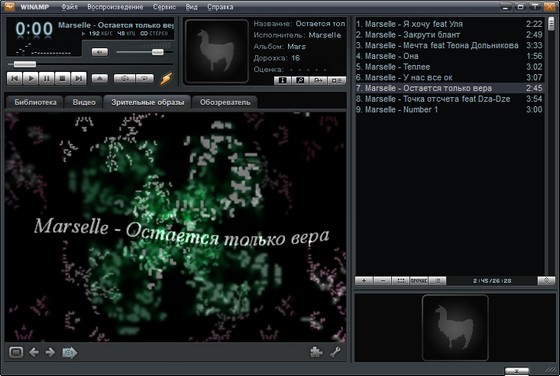Collapse the panel with the bottom arrow tab
560x376 pixels.
[x=516, y=371]
